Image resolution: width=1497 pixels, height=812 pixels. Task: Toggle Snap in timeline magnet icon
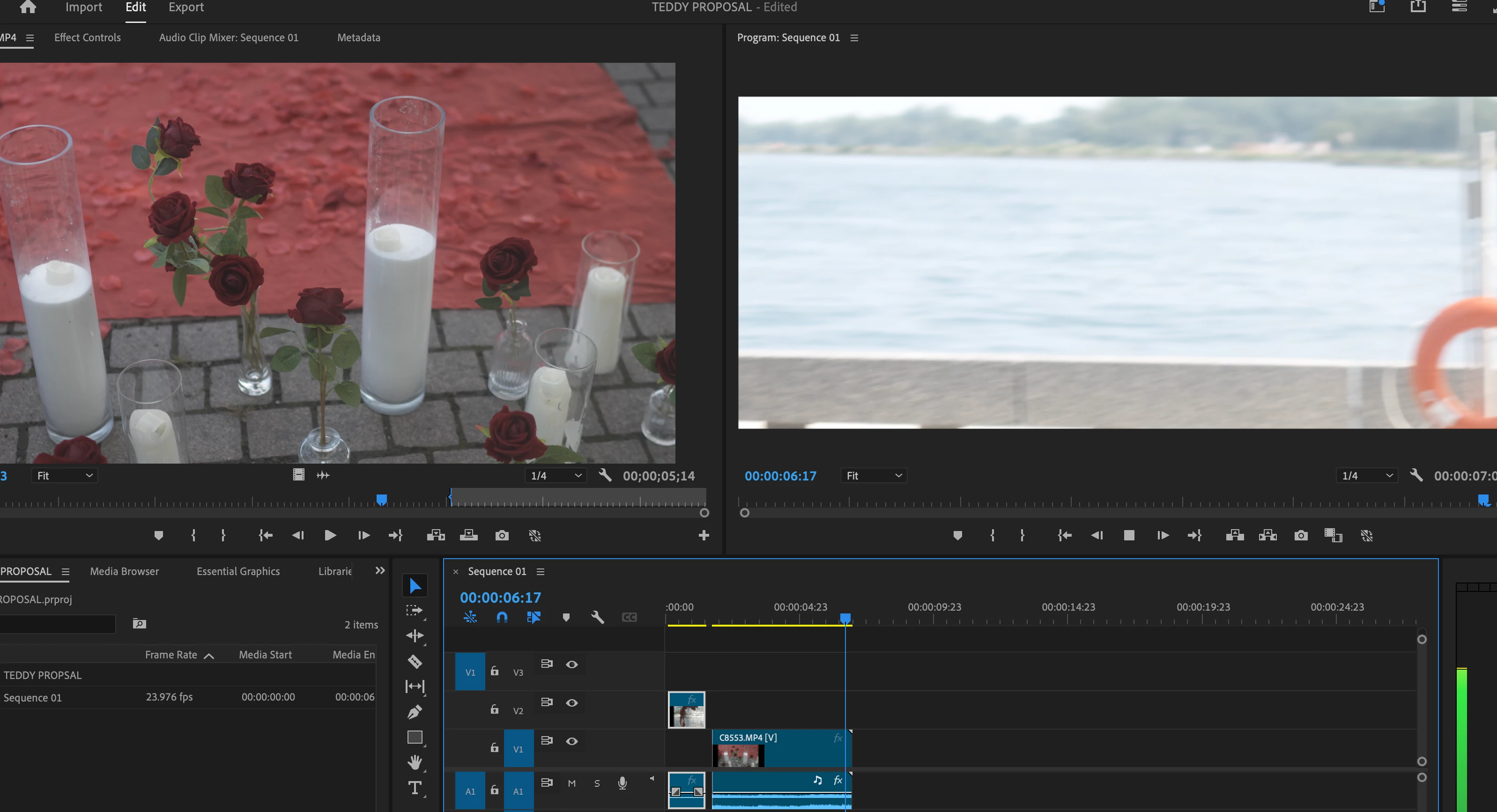pos(502,617)
